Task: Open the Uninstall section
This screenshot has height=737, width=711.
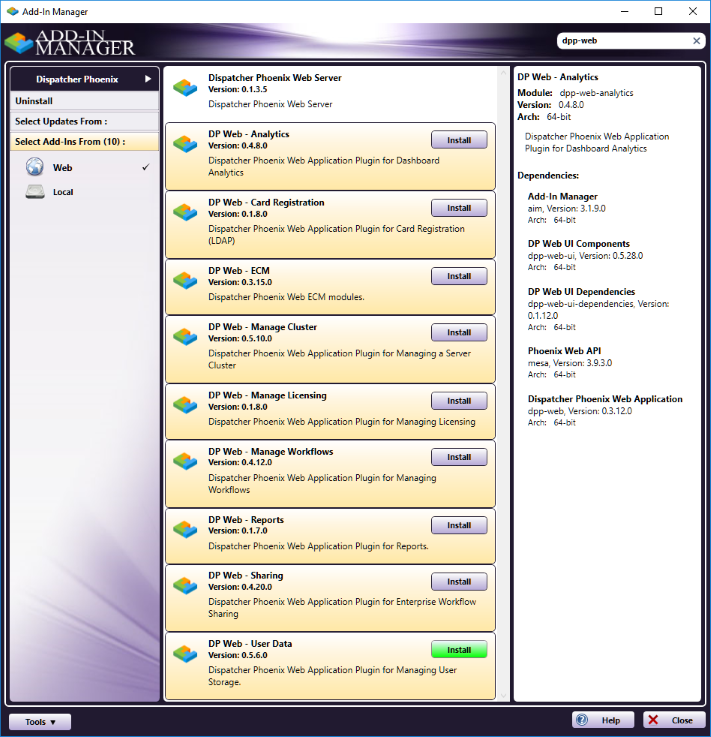Action: [x=85, y=101]
